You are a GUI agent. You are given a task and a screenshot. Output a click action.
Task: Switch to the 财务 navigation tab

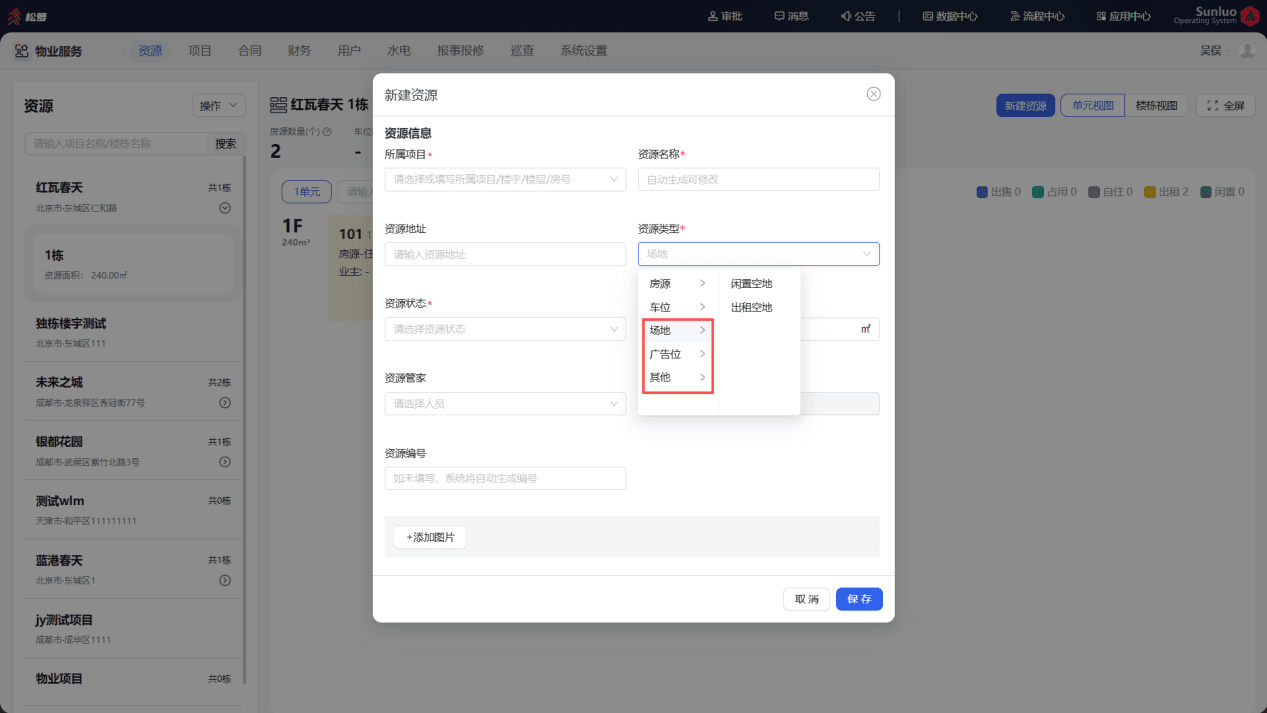(x=299, y=51)
